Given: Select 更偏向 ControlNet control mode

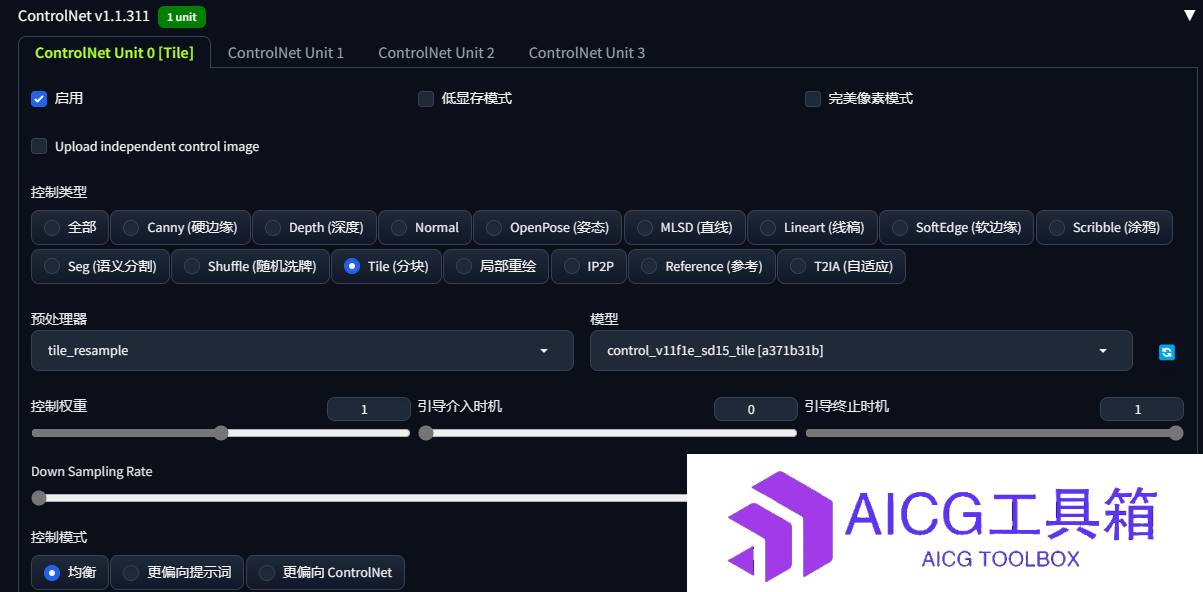Looking at the screenshot, I should [x=325, y=572].
